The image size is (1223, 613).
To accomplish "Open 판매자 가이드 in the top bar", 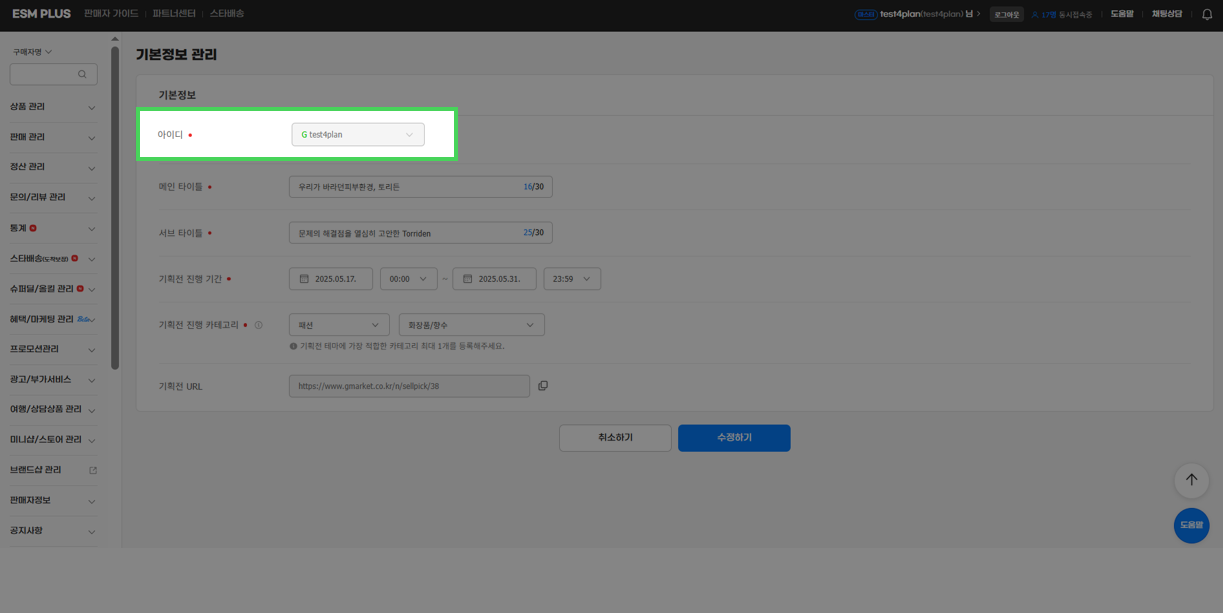I will pyautogui.click(x=111, y=14).
